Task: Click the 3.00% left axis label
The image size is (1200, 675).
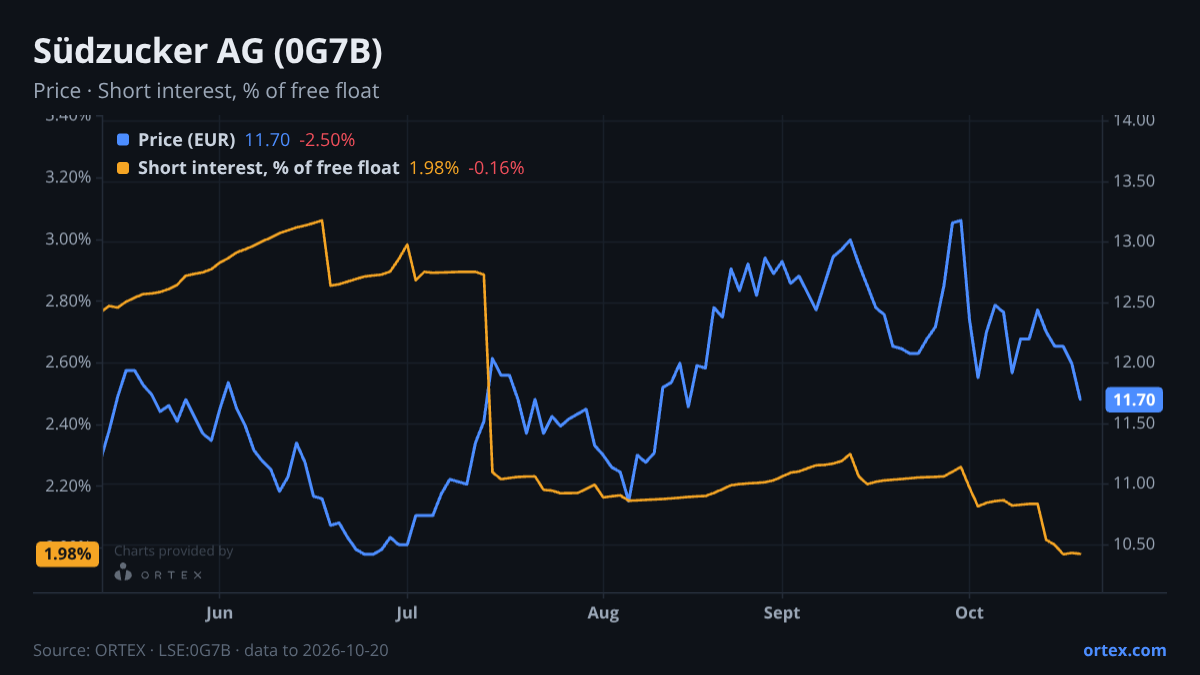Action: [x=68, y=240]
